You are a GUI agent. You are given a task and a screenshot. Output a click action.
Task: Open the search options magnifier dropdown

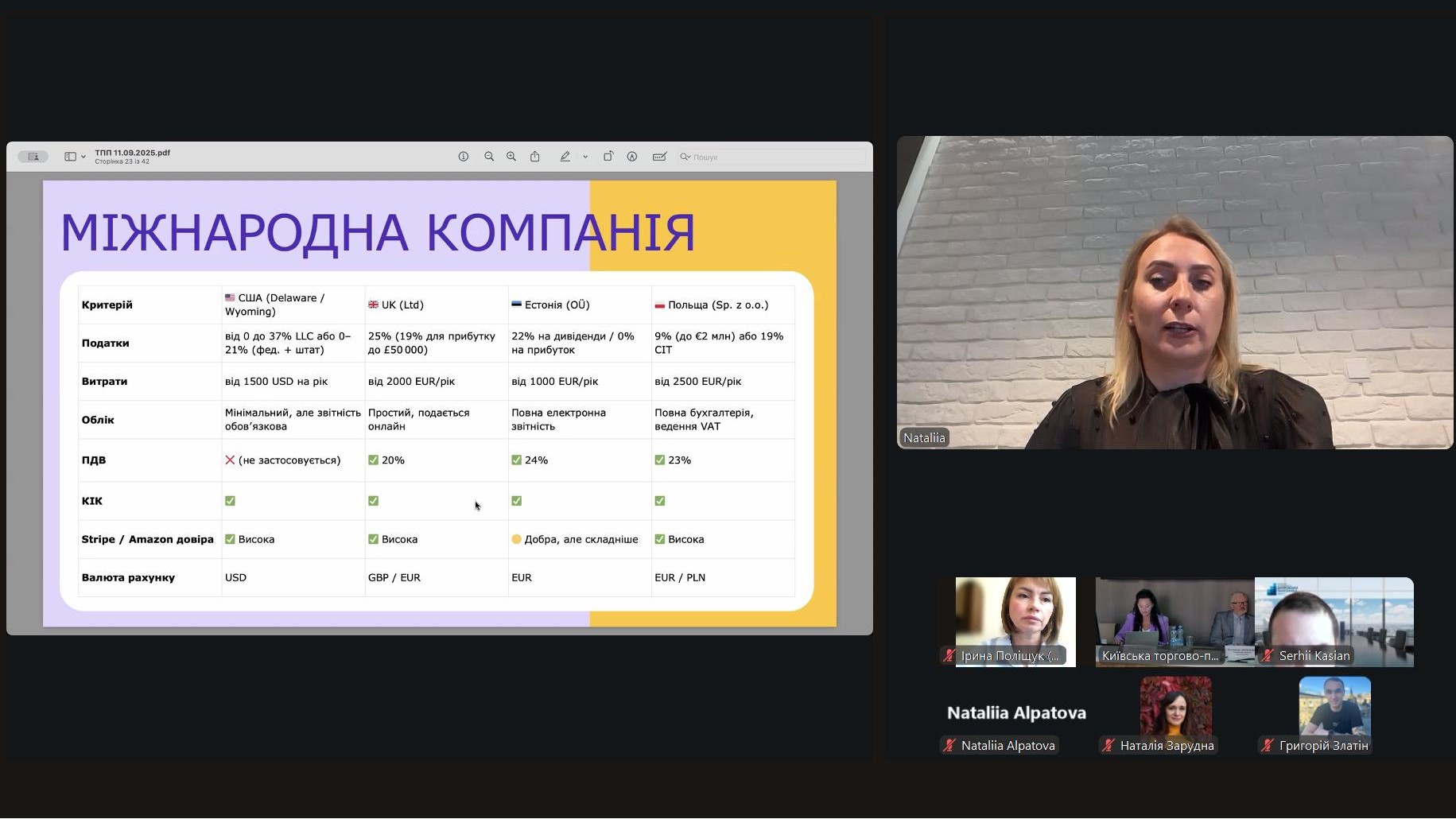click(x=685, y=157)
